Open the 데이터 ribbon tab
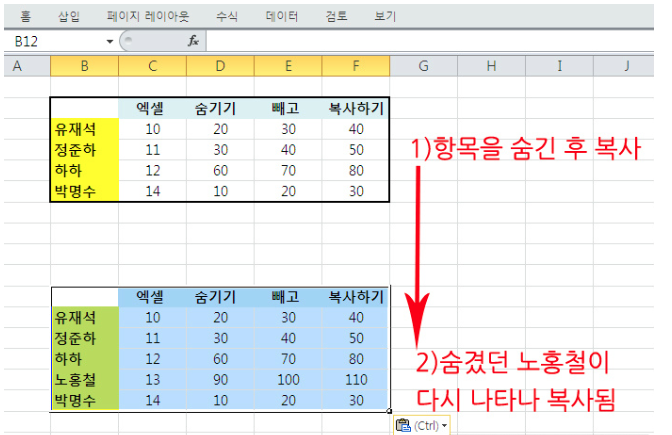This screenshot has width=672, height=435. pyautogui.click(x=282, y=16)
